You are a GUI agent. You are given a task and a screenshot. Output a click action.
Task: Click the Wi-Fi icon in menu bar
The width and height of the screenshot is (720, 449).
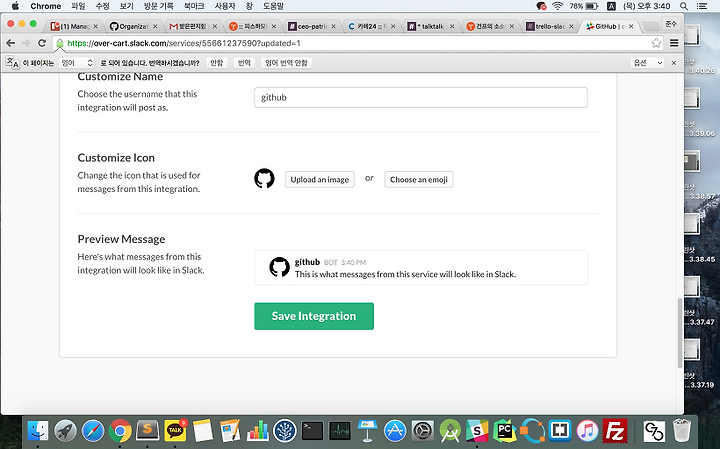(557, 6)
